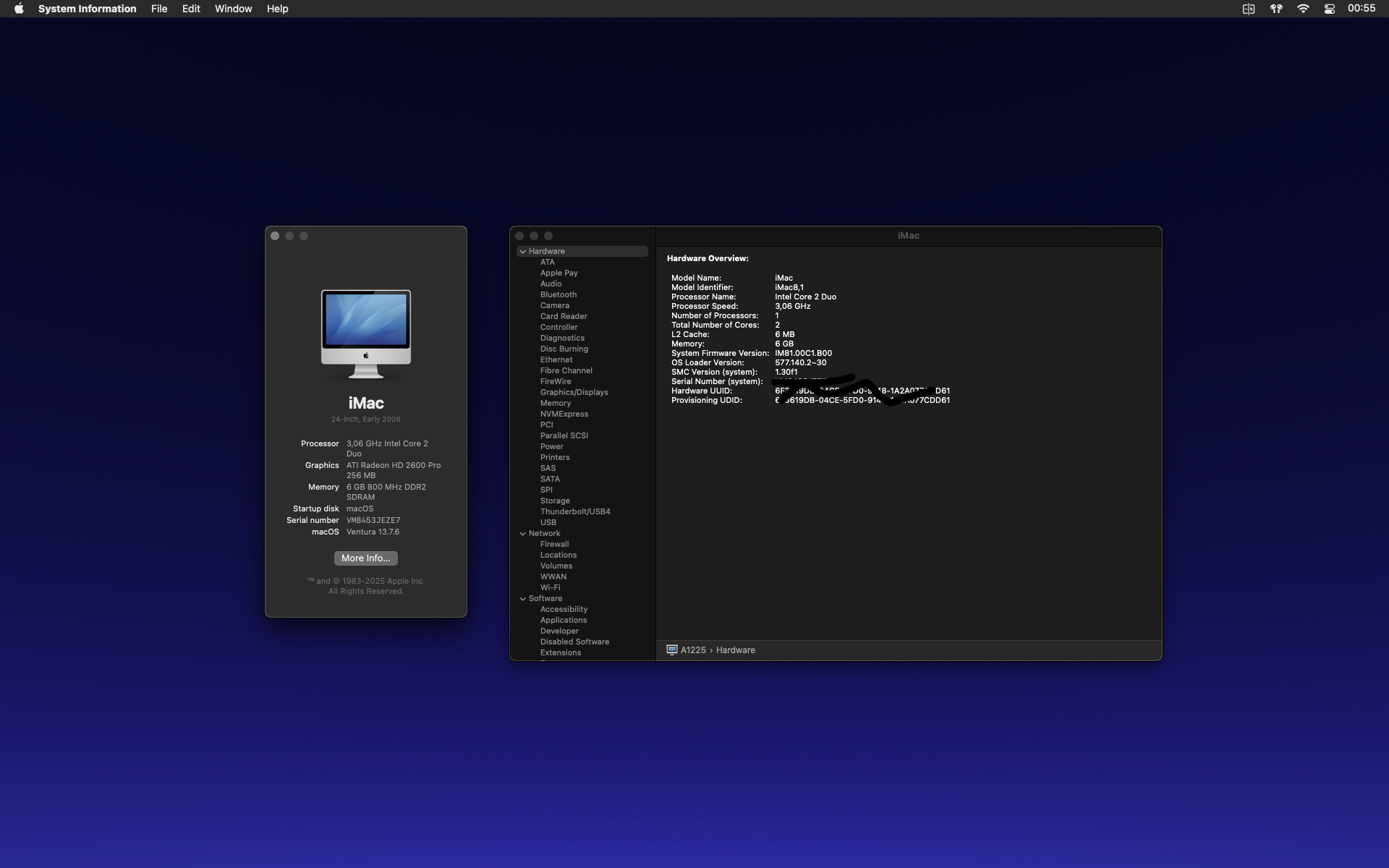Close the About This Mac window

pyautogui.click(x=275, y=236)
